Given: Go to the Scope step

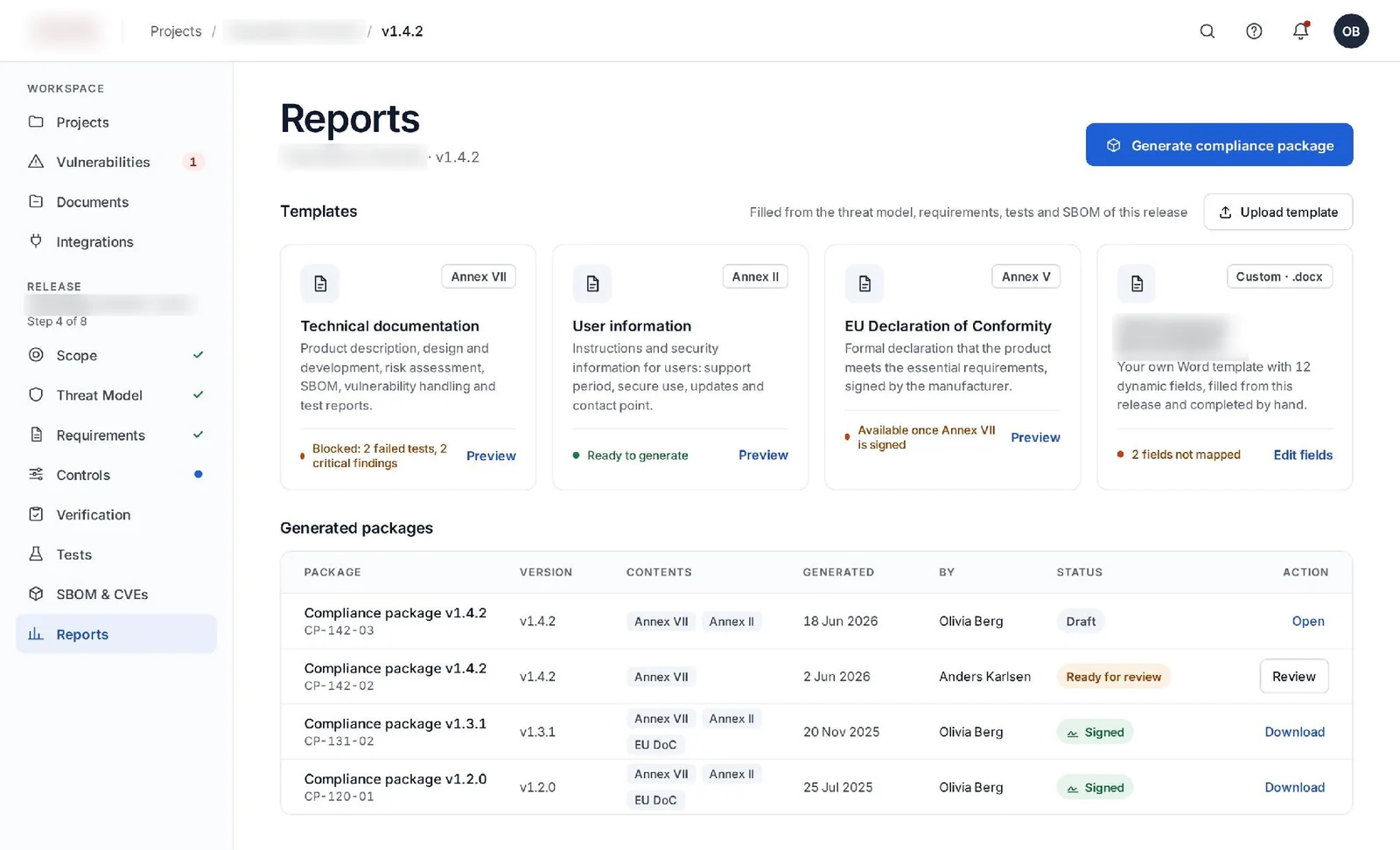Looking at the screenshot, I should pos(116,355).
